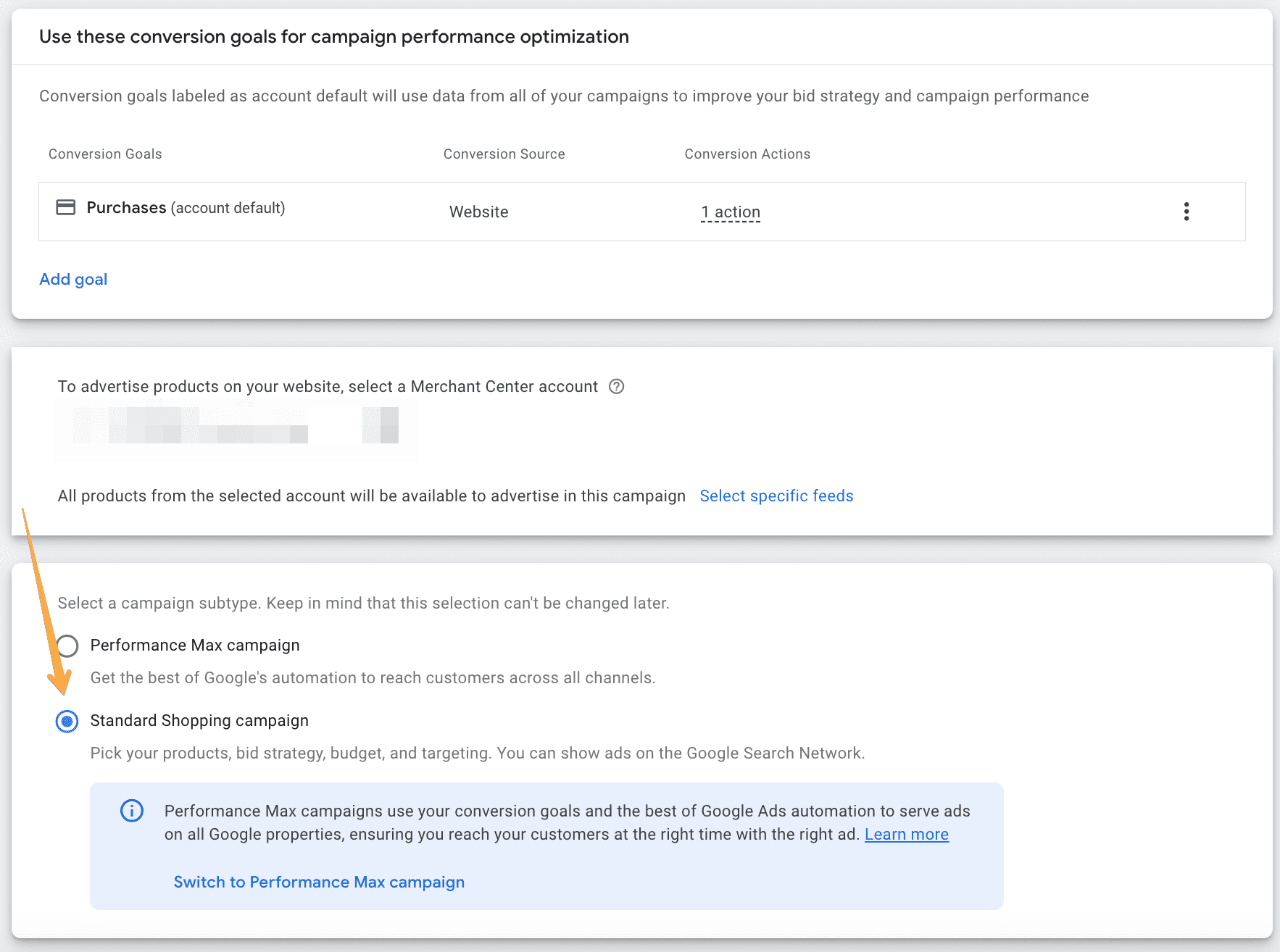Image resolution: width=1280 pixels, height=952 pixels.
Task: Follow the Learn more link
Action: 906,835
